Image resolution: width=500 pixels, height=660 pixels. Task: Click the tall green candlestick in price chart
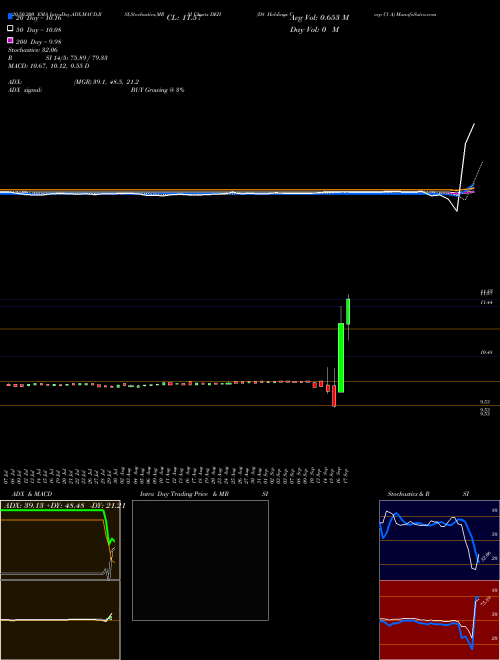341,358
